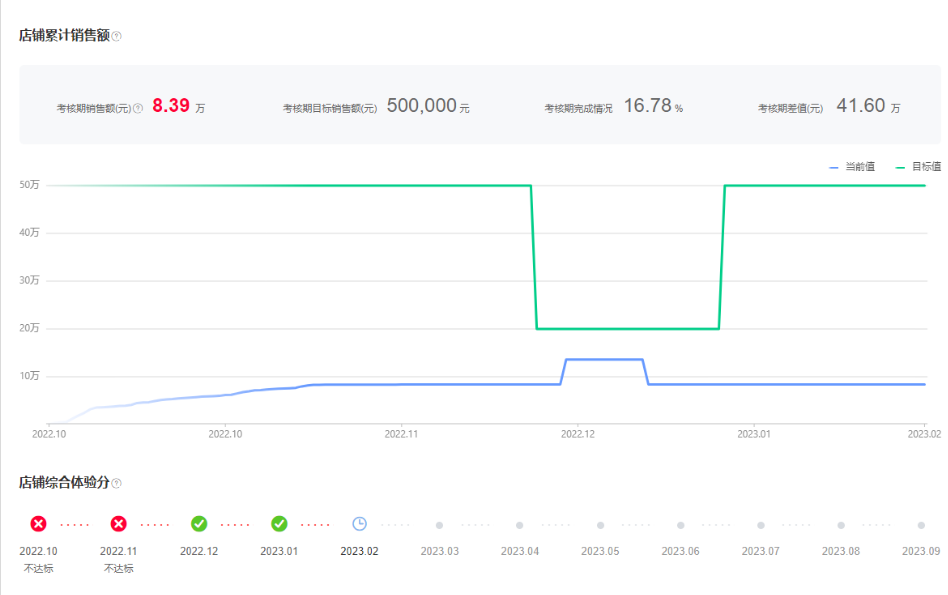Click gray dot for 2023.08

[x=841, y=525]
